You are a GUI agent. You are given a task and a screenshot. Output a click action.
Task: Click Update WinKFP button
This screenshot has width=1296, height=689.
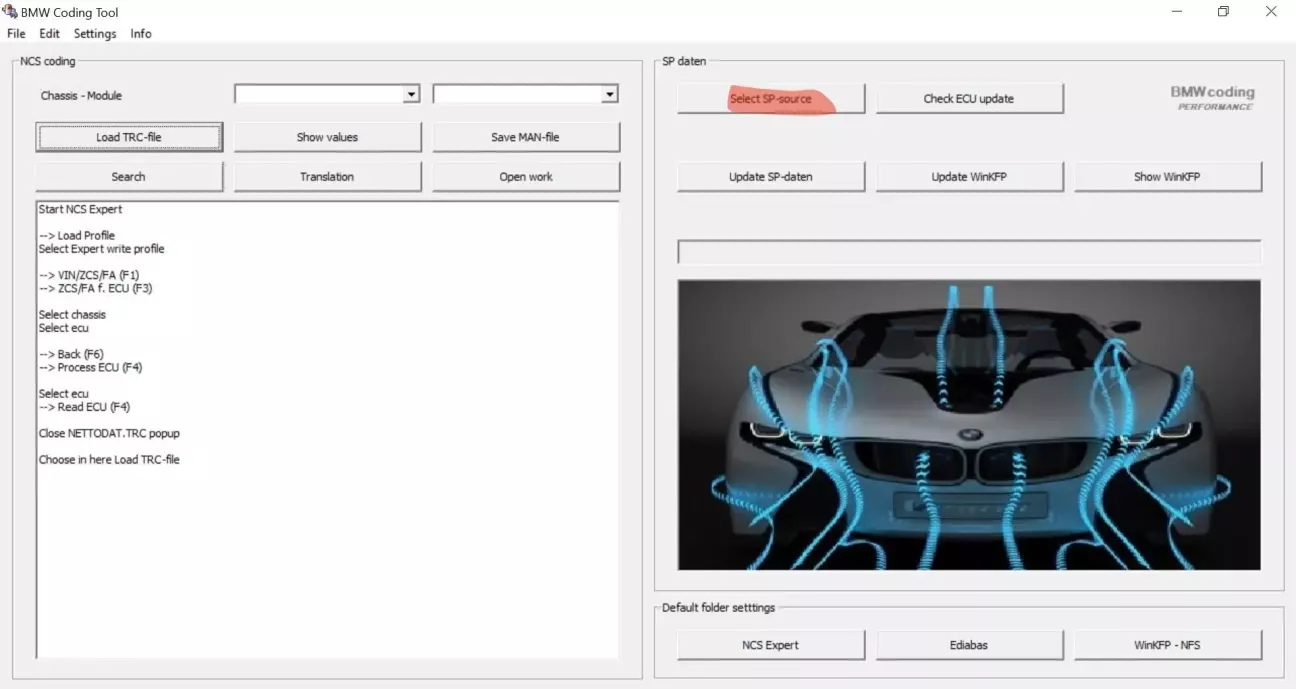coord(969,176)
